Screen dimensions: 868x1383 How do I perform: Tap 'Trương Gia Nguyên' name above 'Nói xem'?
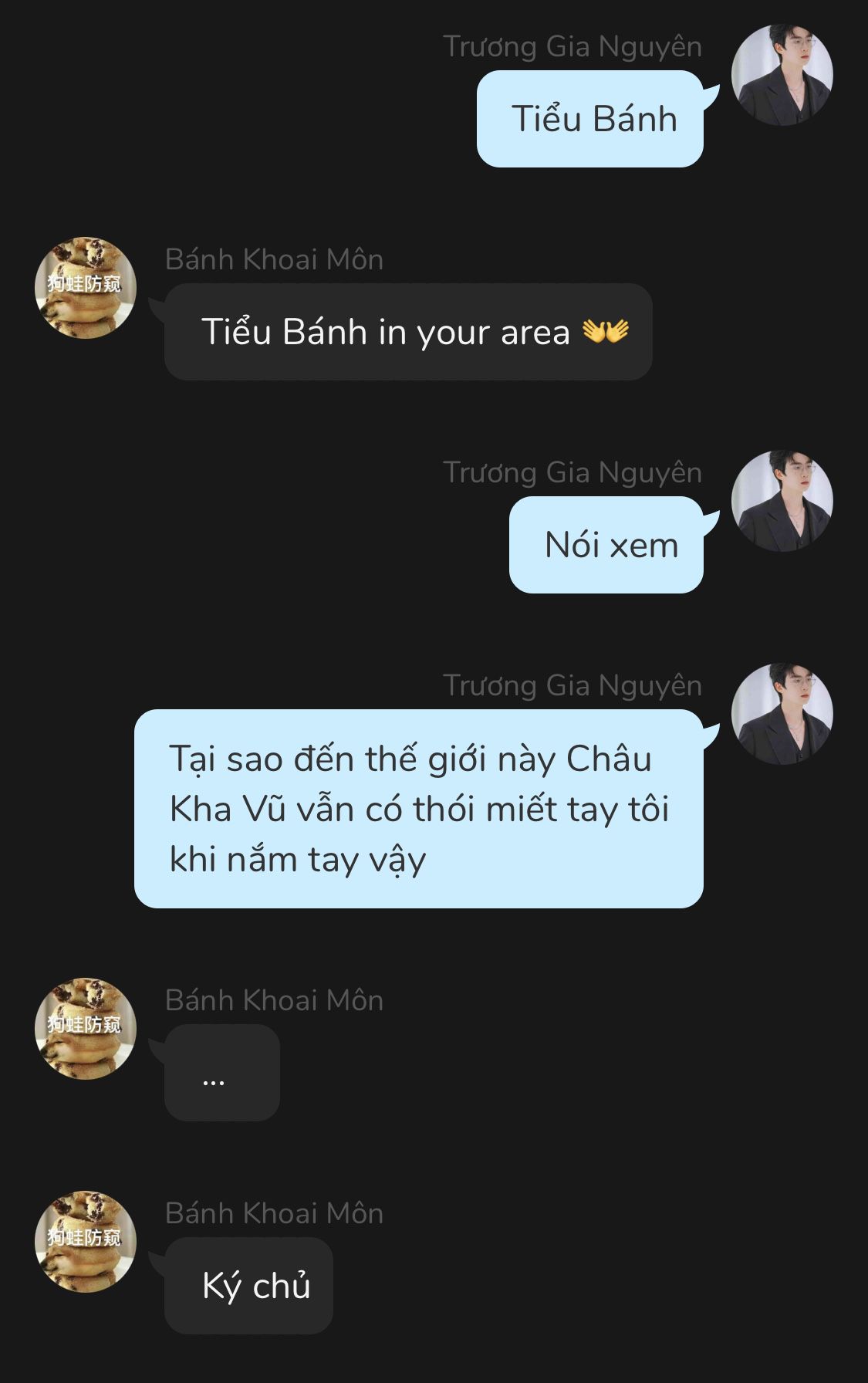572,473
